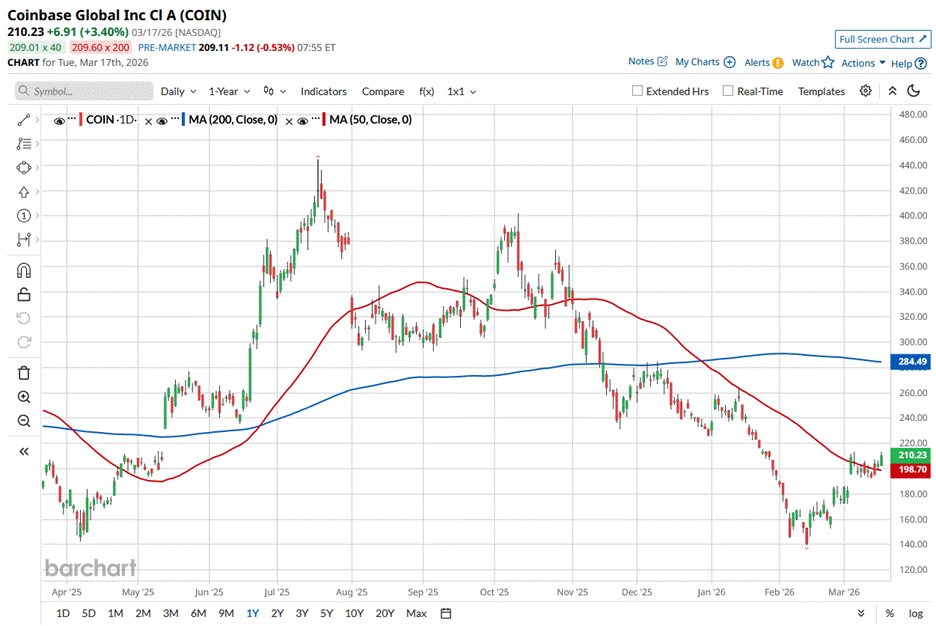Enable the Extended Hrs checkbox
Screen dimensions: 936x626
[x=638, y=91]
